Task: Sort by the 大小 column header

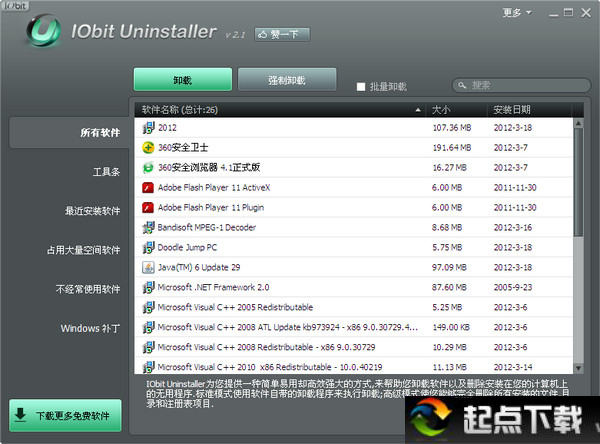Action: [x=457, y=110]
